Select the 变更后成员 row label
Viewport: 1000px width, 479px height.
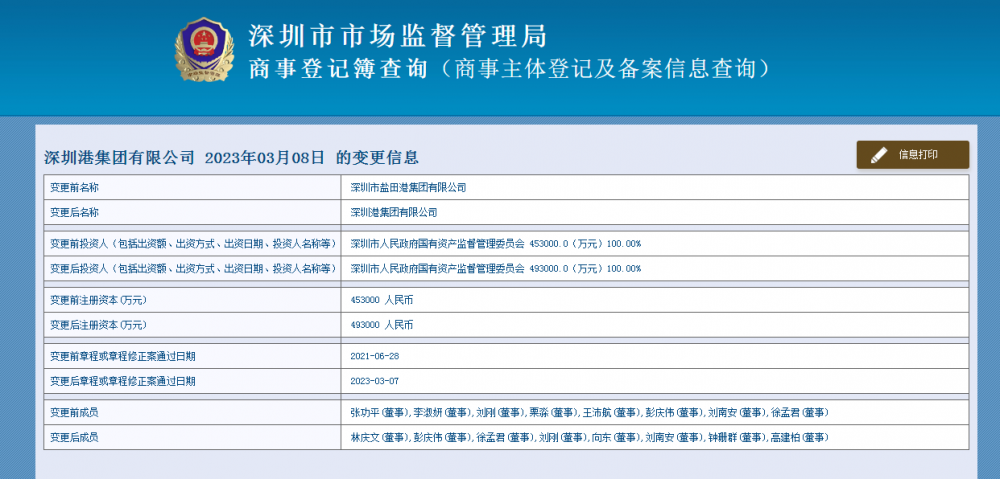[75, 438]
